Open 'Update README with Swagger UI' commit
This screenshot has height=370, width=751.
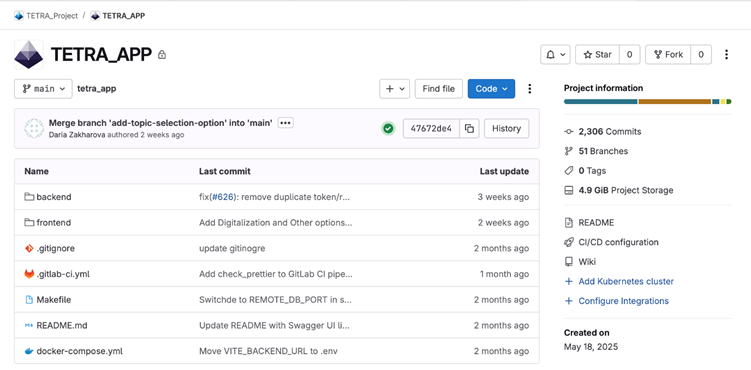click(274, 325)
